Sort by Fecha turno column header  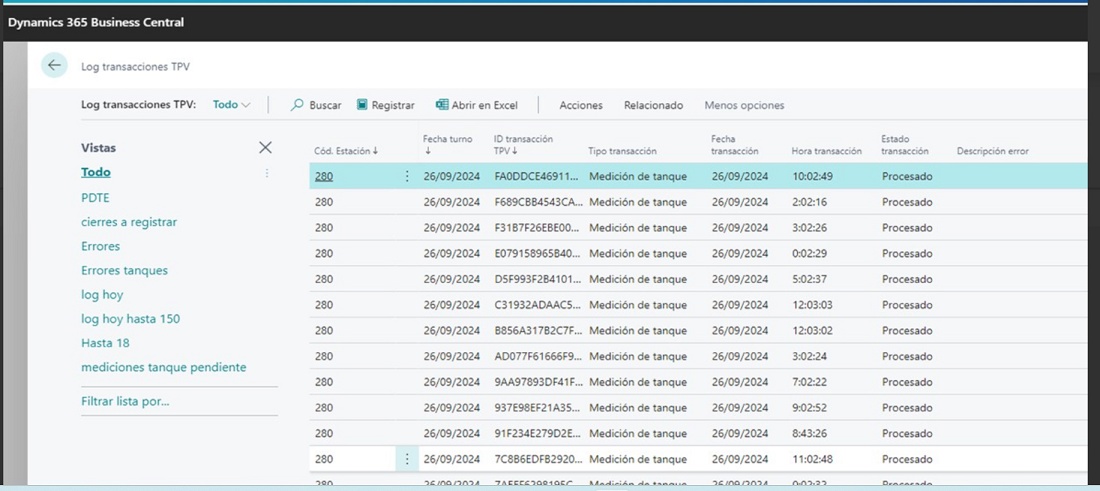click(x=447, y=145)
